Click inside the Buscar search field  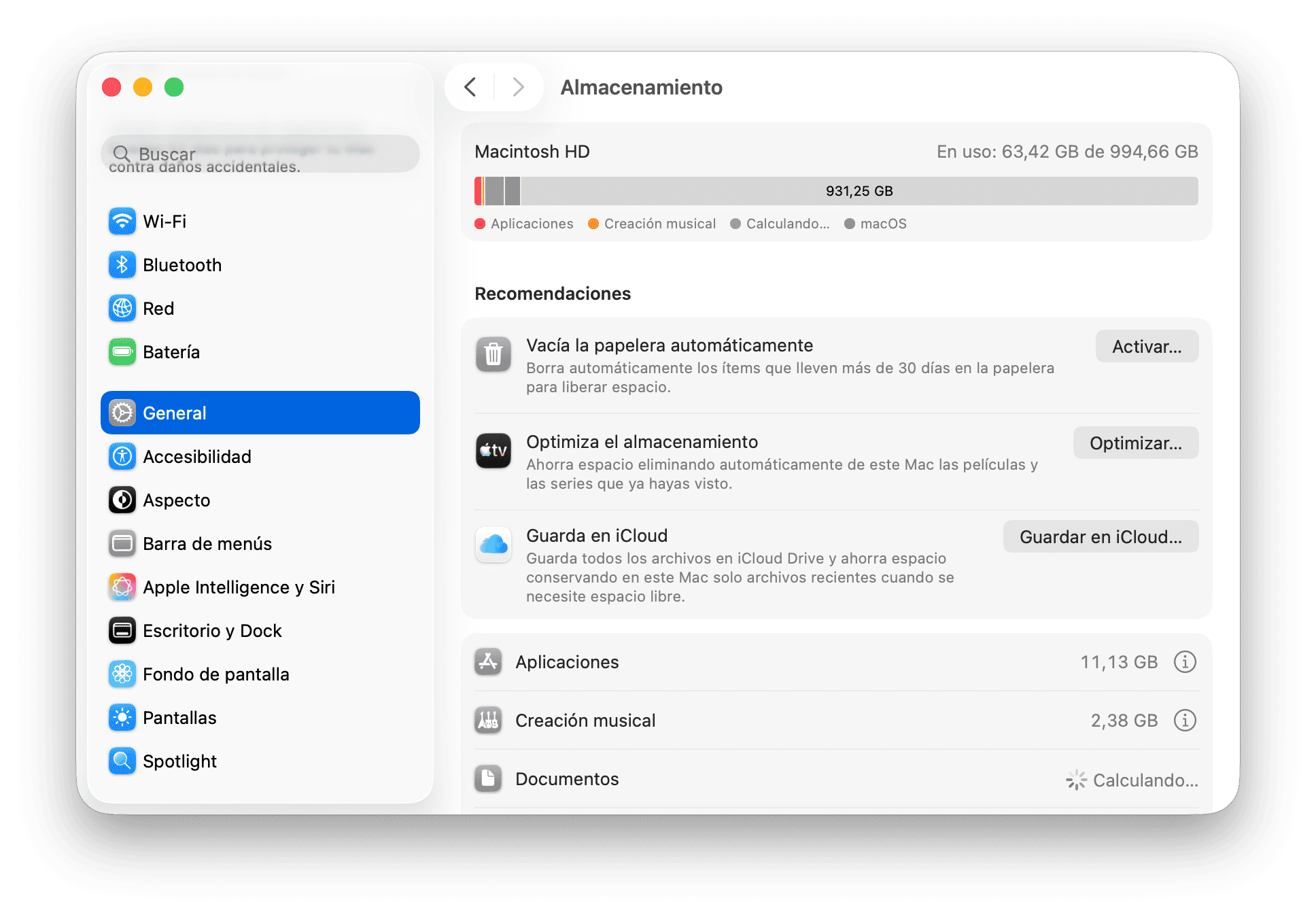(260, 153)
